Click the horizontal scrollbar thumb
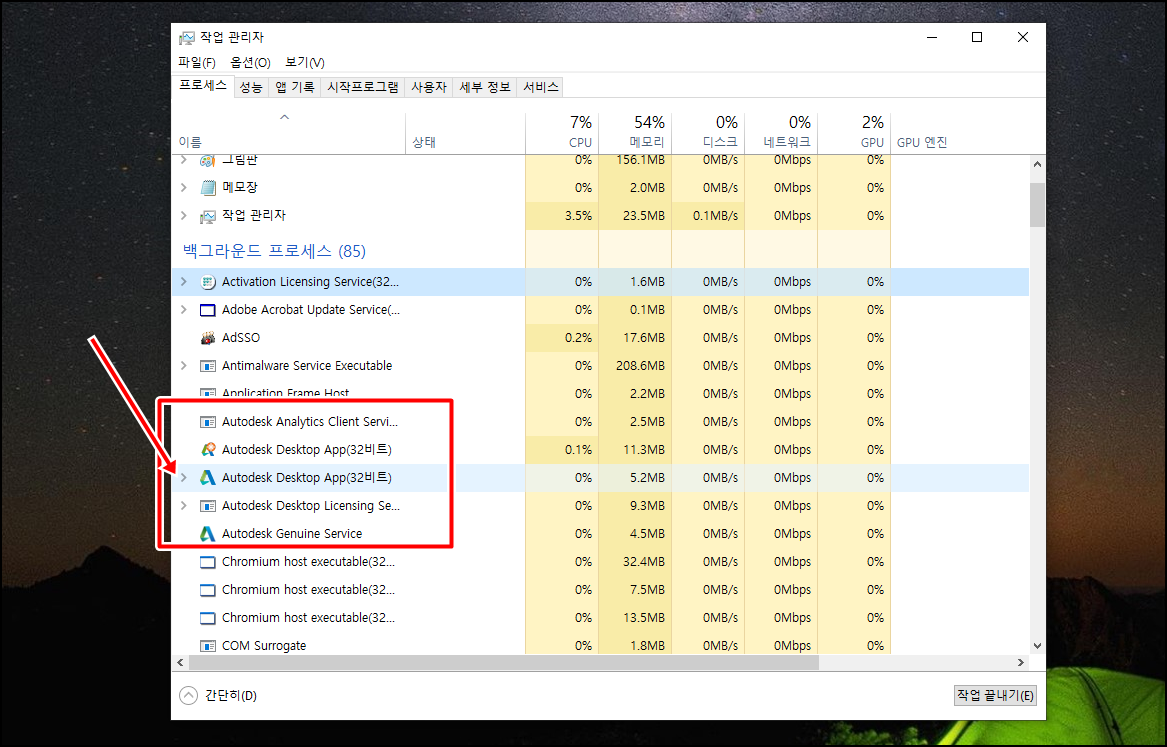This screenshot has height=747, width=1167. [x=504, y=662]
